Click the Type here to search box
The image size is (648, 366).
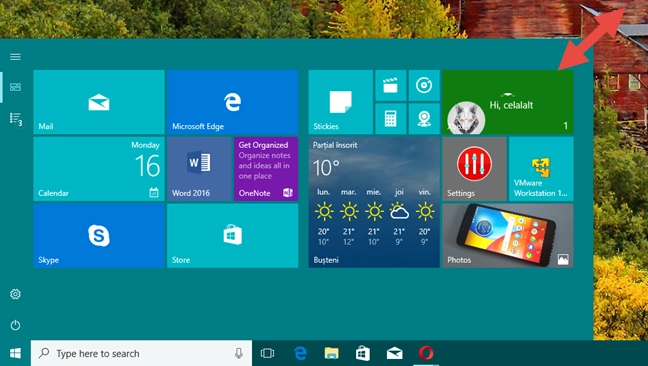coord(141,353)
